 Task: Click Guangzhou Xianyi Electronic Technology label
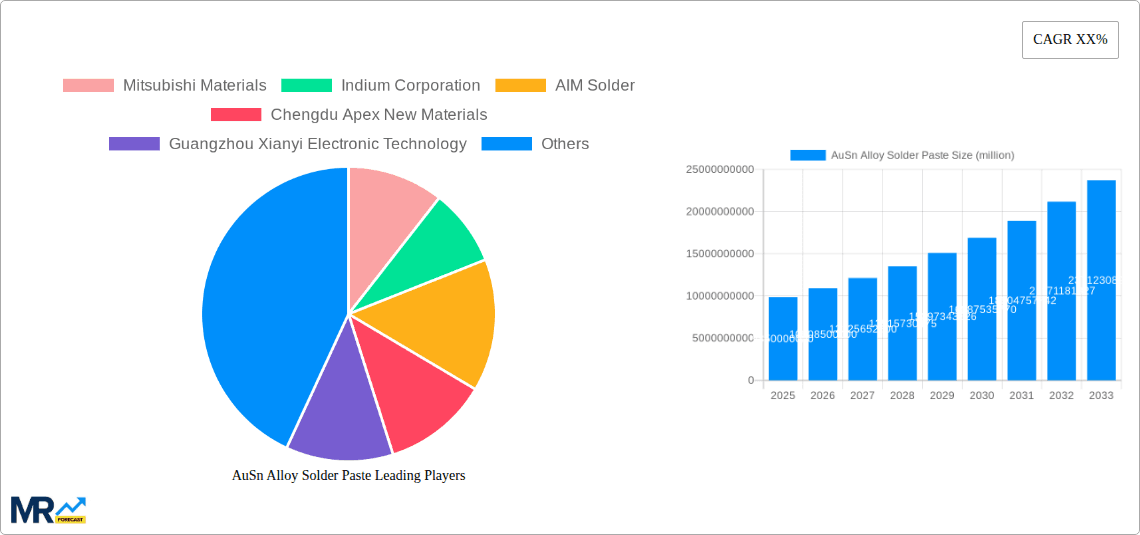tap(318, 144)
